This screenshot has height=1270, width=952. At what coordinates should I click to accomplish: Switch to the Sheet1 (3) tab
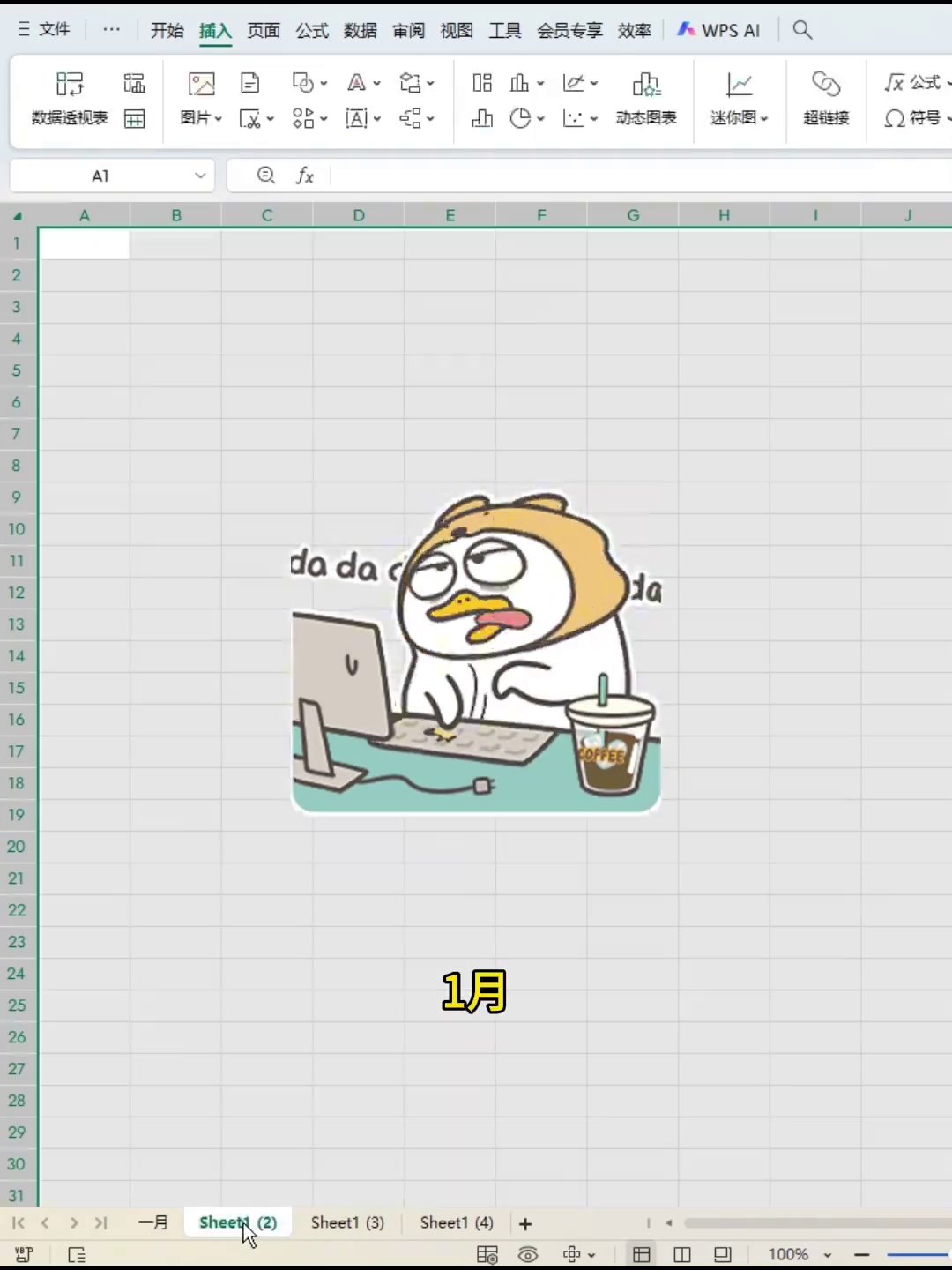click(x=347, y=1222)
